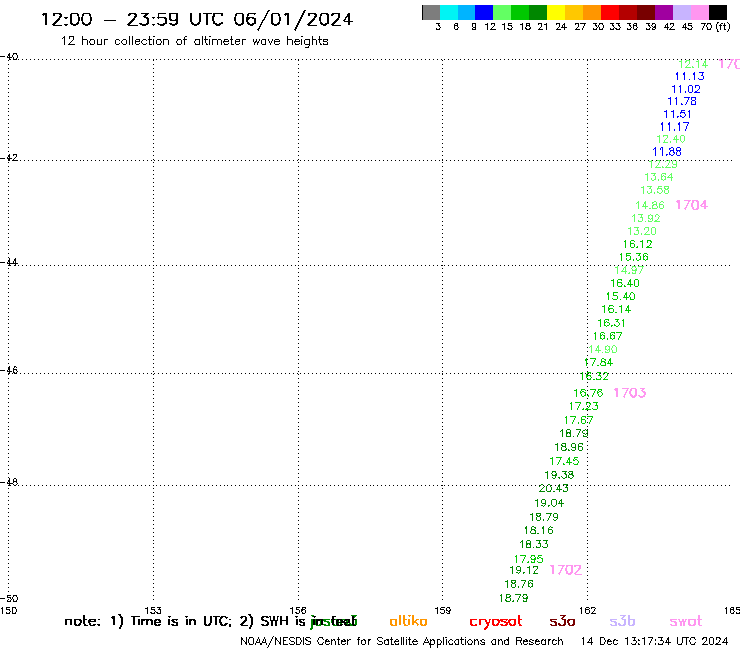Viewport: 740px width, 650px height.
Task: Click the gray swatch in the color scale
Action: pos(431,12)
